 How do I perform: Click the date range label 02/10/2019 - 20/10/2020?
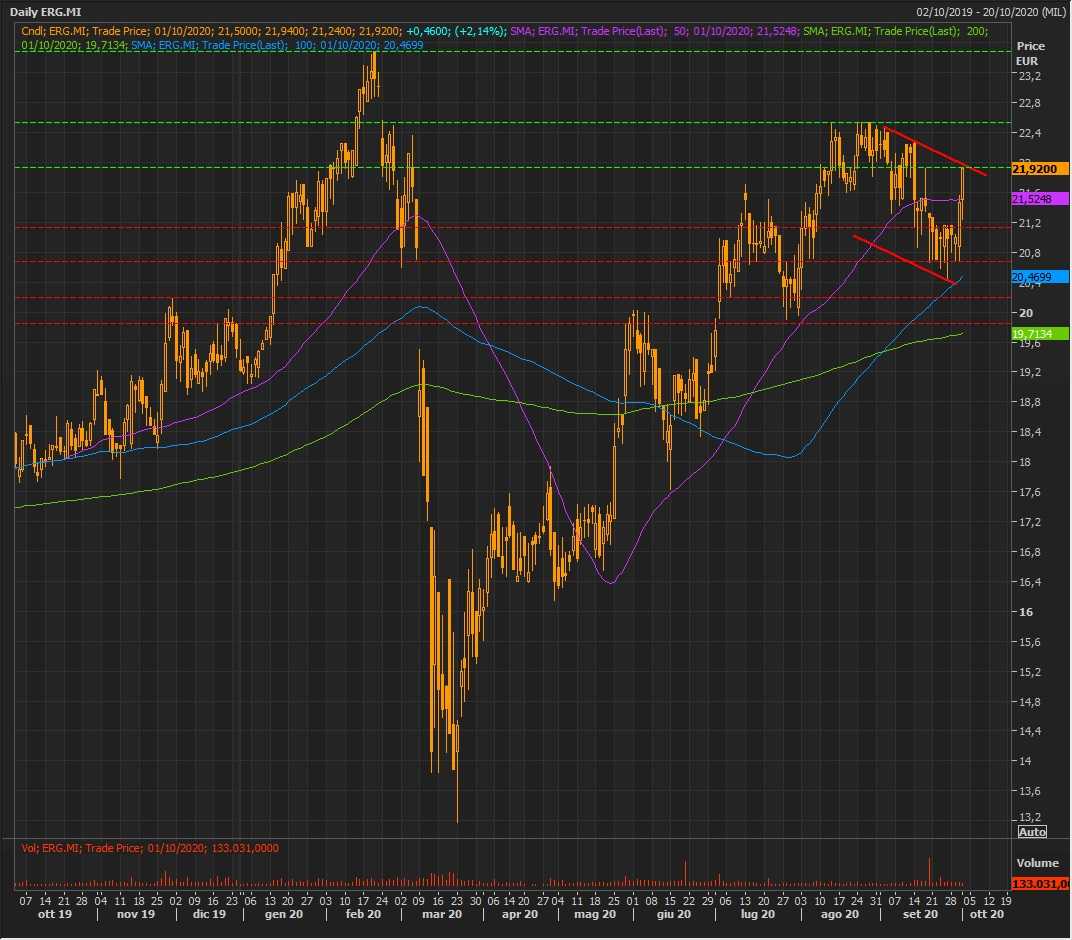[990, 11]
